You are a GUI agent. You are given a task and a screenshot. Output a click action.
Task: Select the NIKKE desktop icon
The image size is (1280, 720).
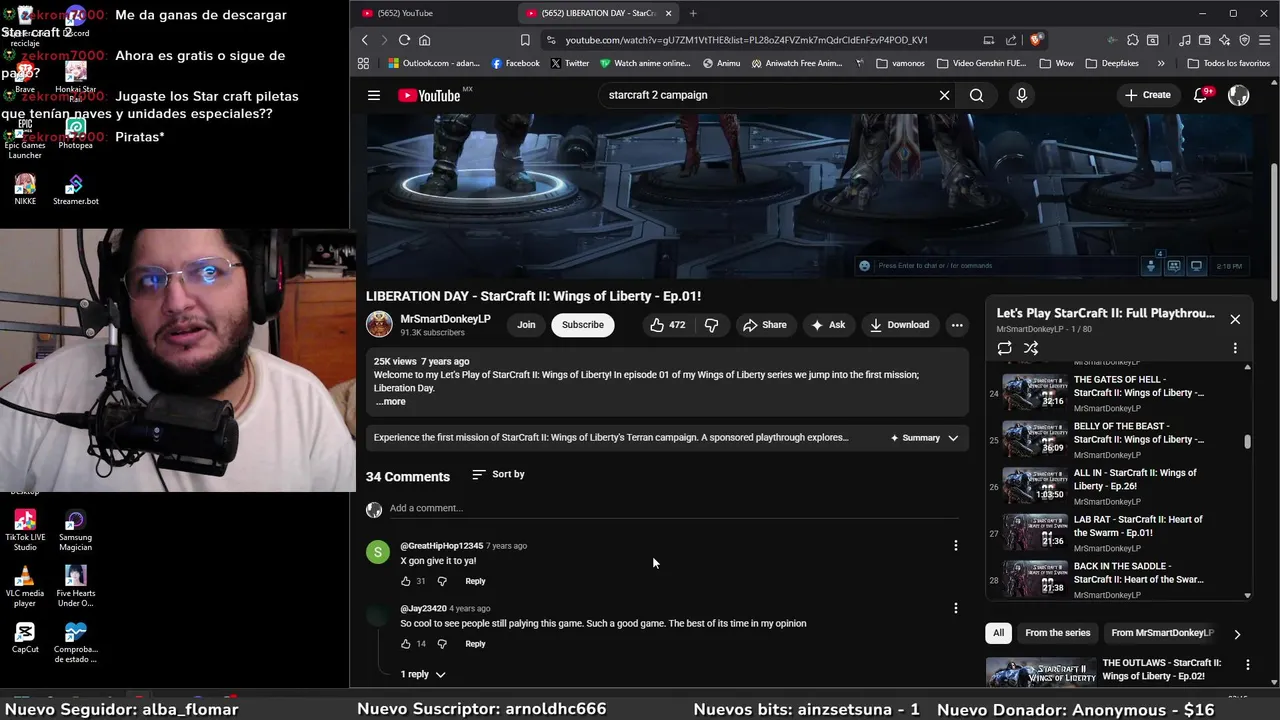pyautogui.click(x=25, y=189)
